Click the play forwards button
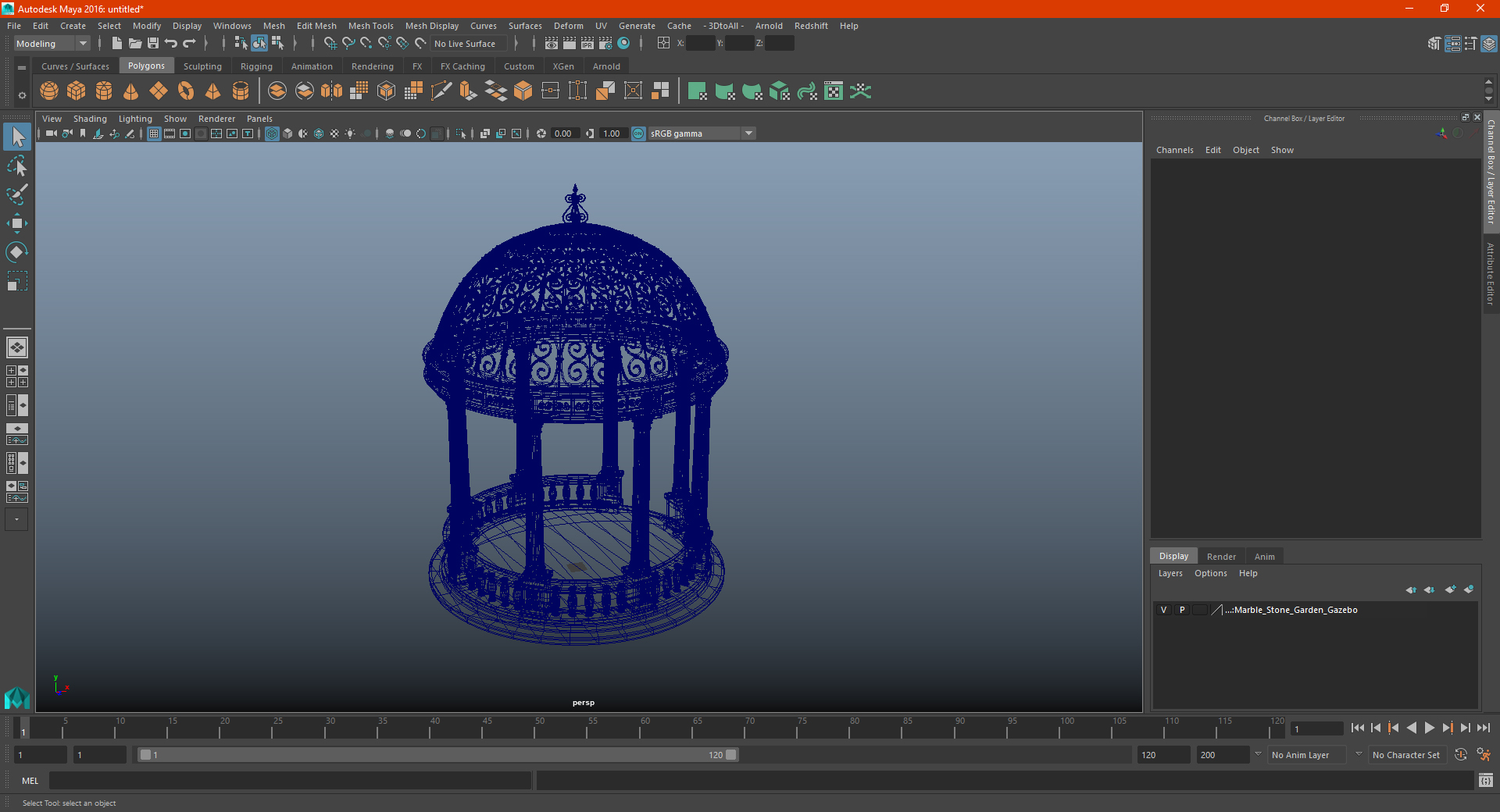This screenshot has height=812, width=1500. coord(1429,728)
